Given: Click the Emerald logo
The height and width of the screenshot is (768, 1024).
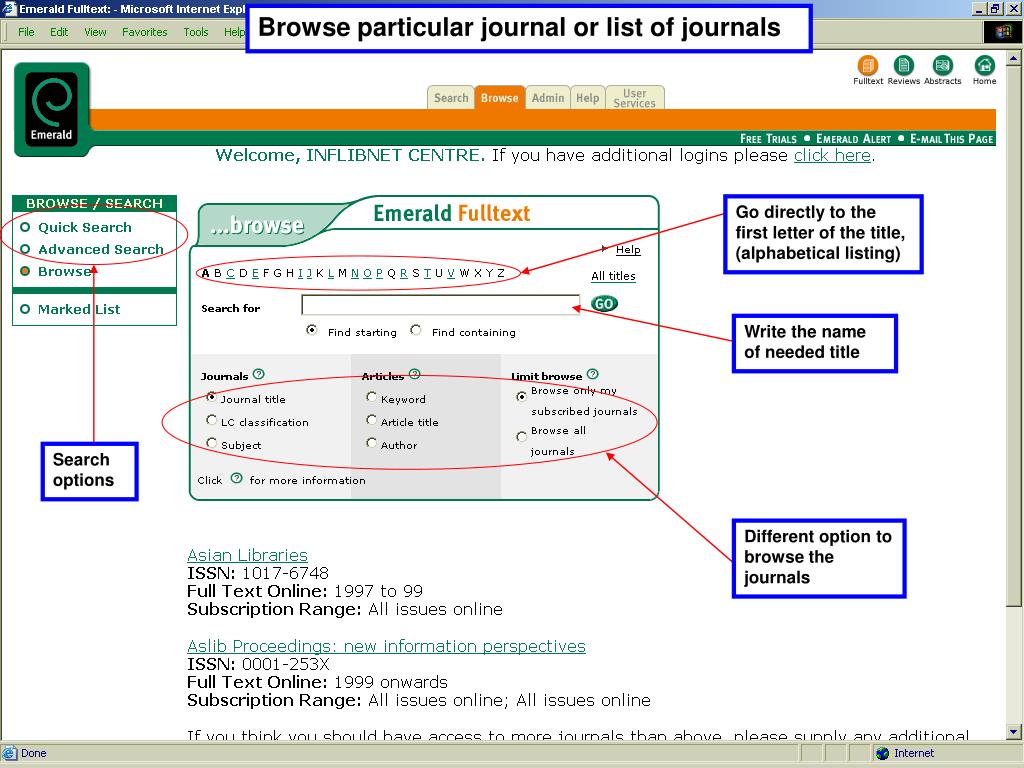Looking at the screenshot, I should 52,109.
